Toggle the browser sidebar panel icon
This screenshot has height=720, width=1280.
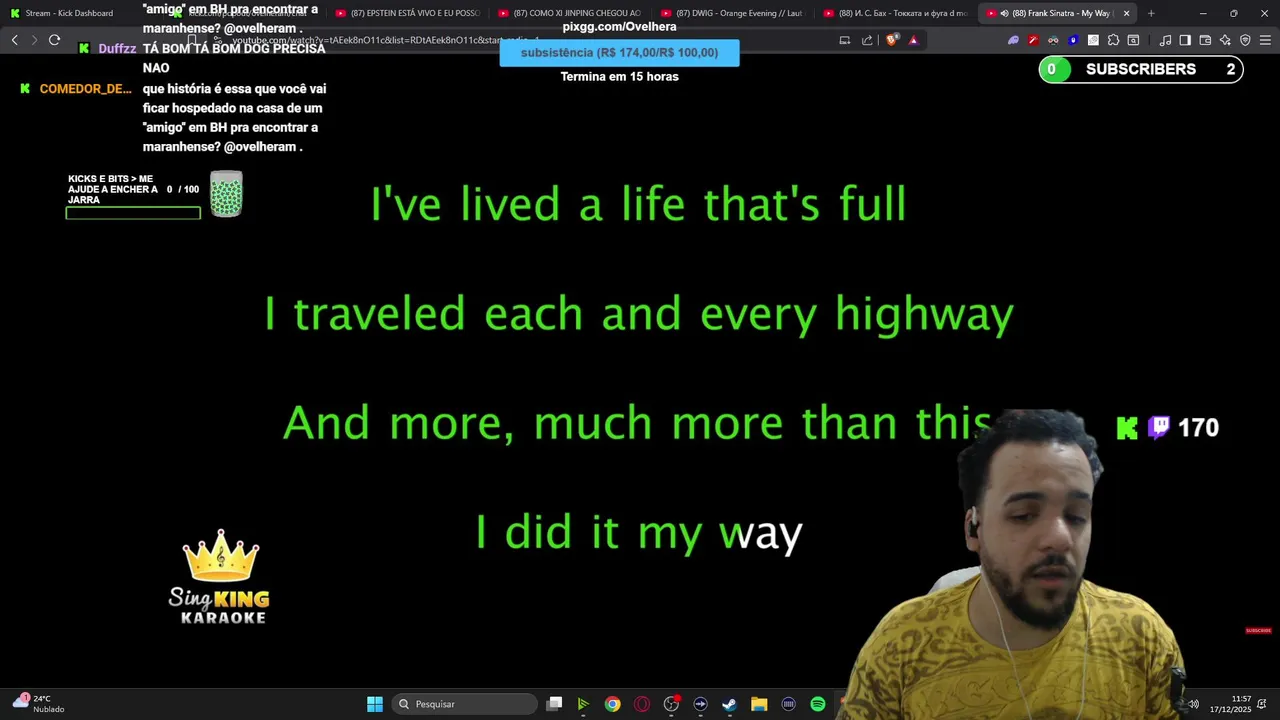click(x=1185, y=40)
